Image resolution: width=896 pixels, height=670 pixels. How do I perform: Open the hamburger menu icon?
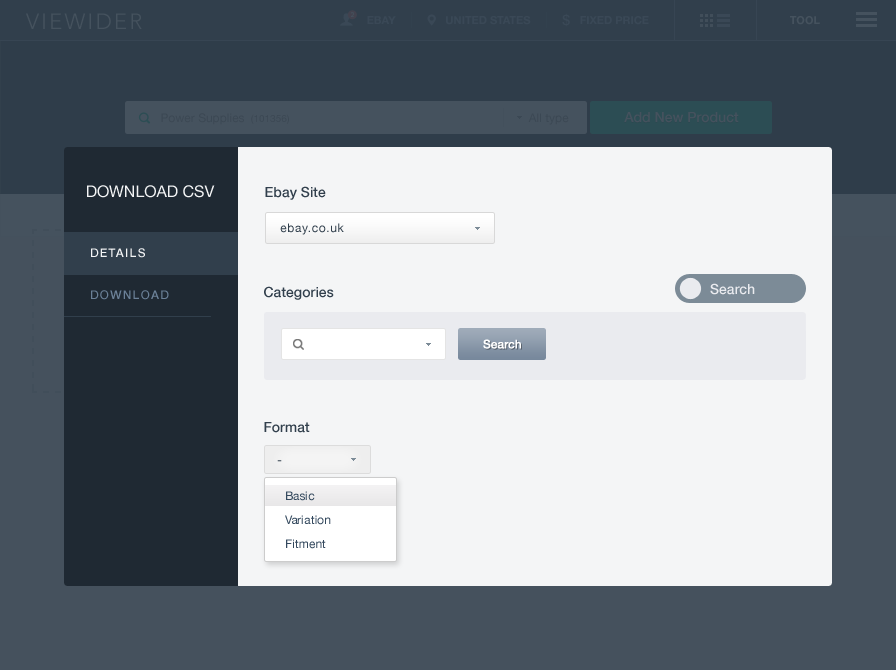[866, 20]
